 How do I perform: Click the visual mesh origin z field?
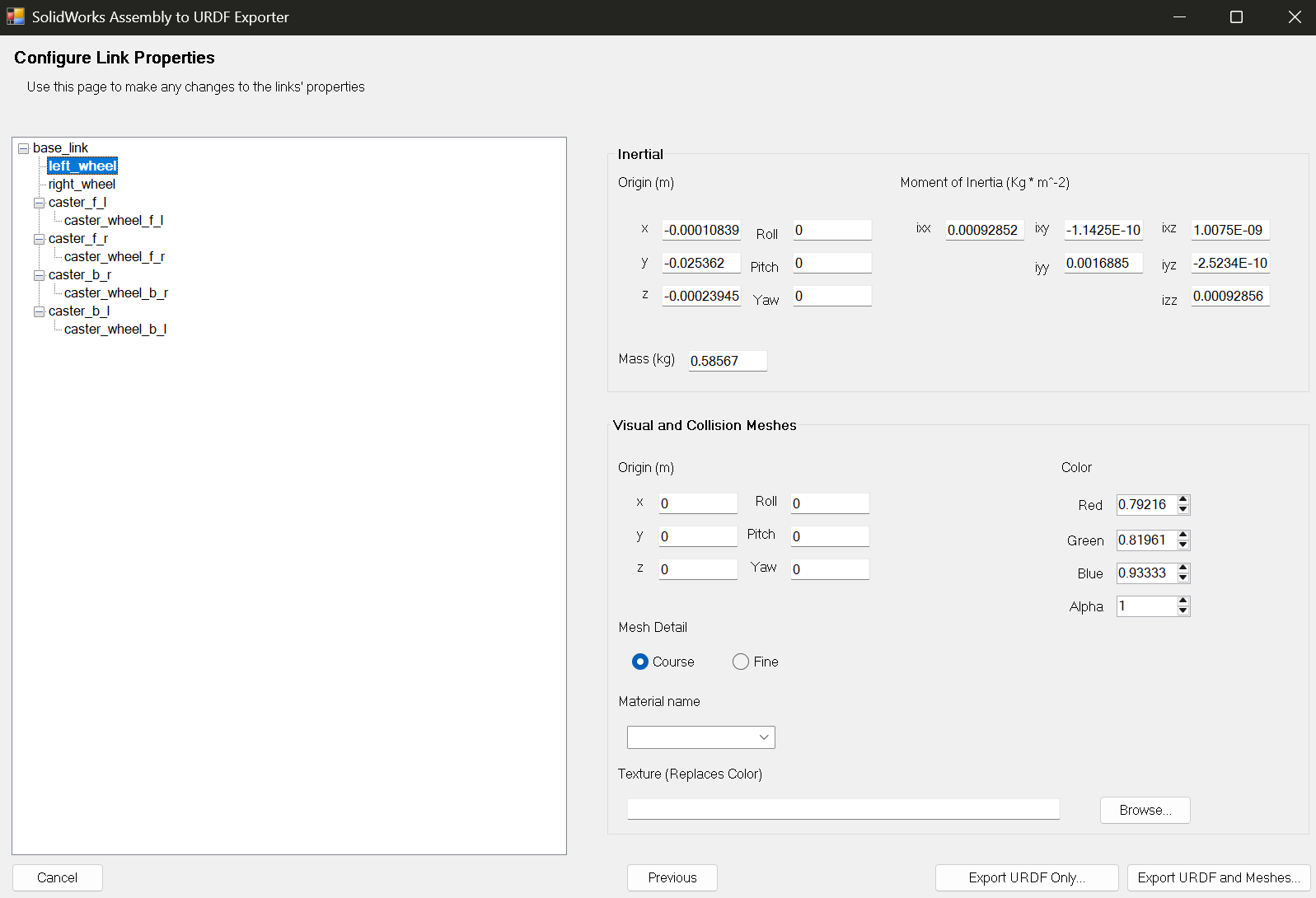[698, 569]
